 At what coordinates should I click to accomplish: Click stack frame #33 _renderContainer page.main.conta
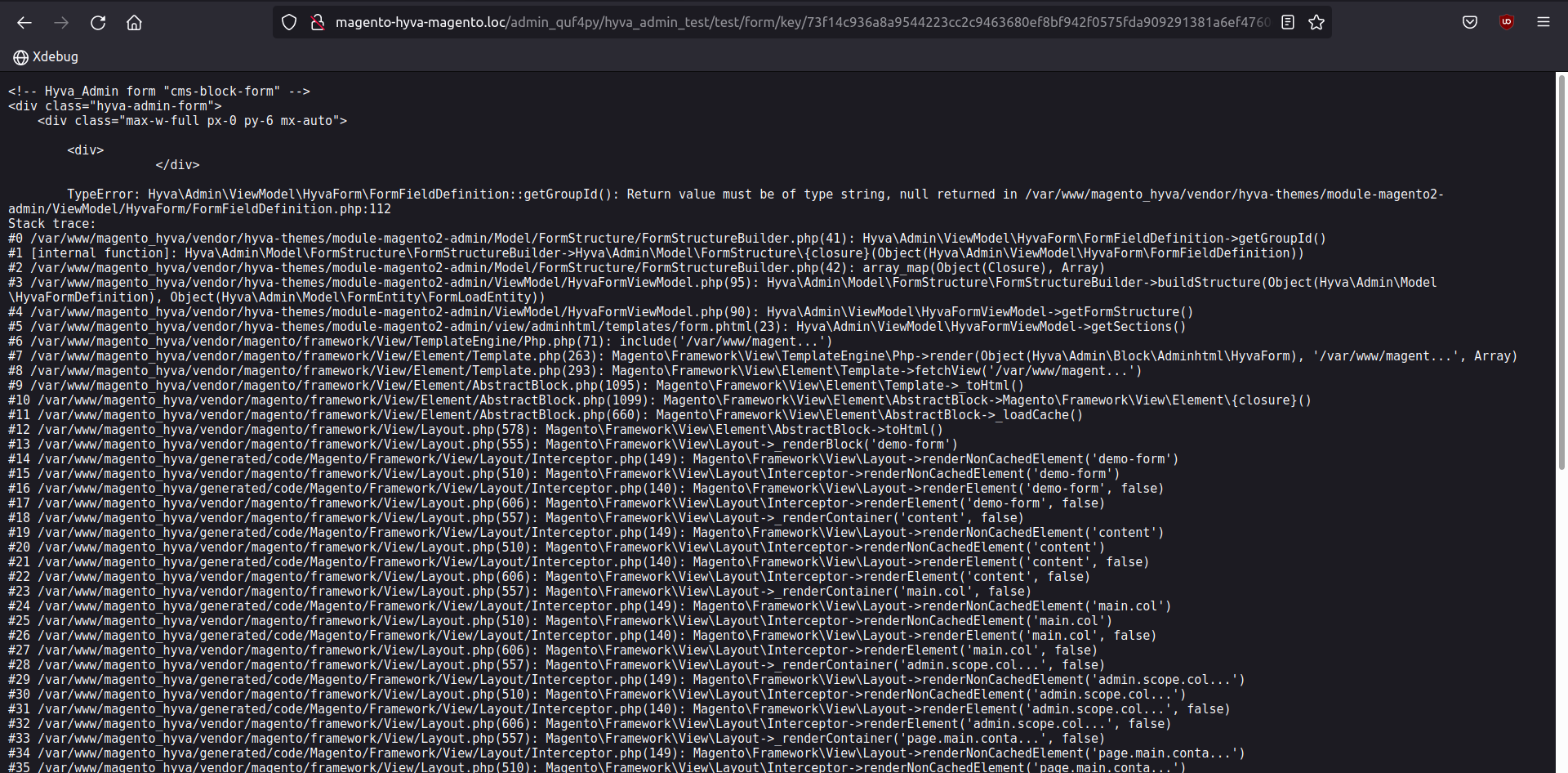coord(557,739)
